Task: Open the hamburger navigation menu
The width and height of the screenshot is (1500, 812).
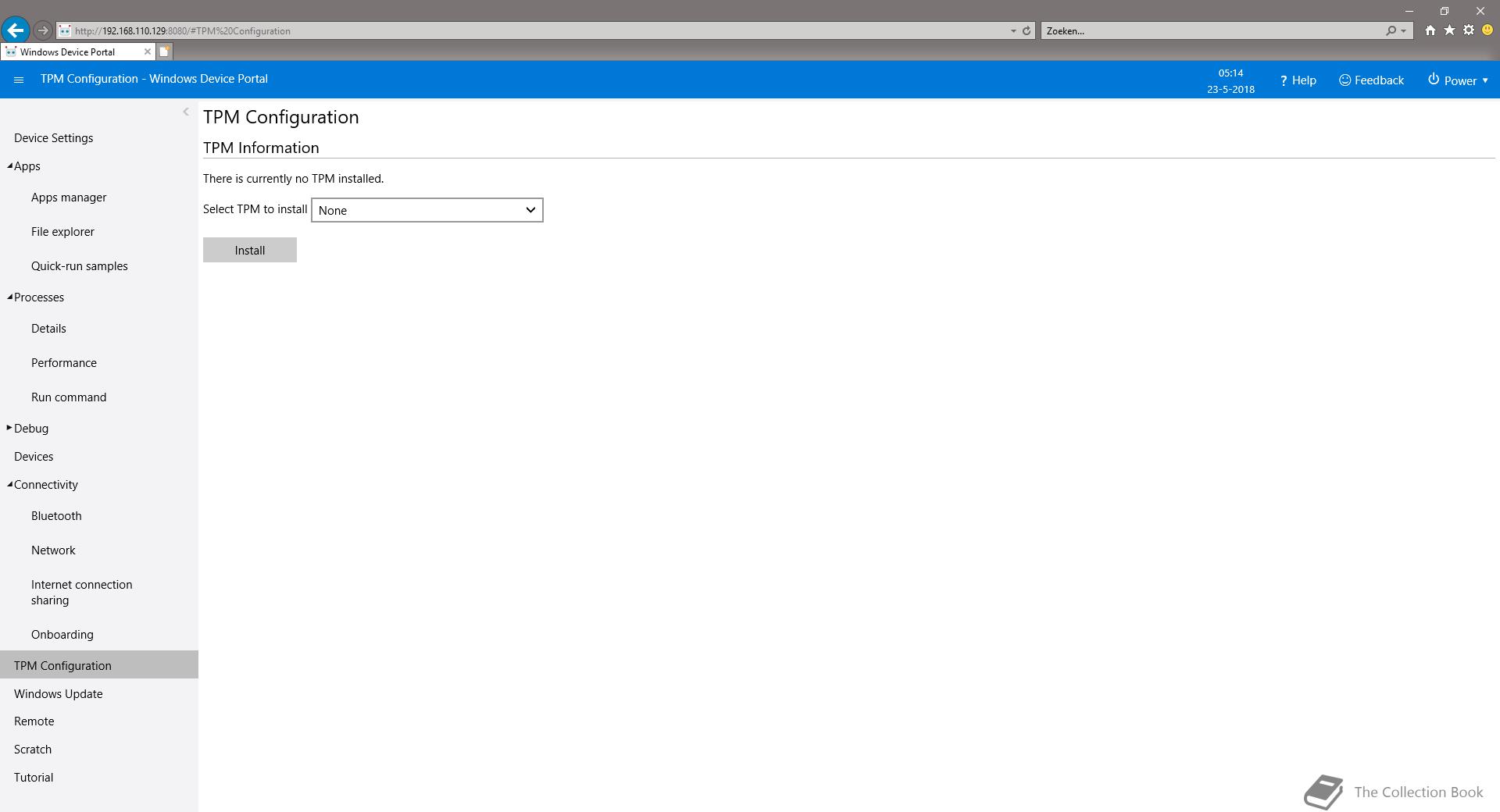Action: 19,80
